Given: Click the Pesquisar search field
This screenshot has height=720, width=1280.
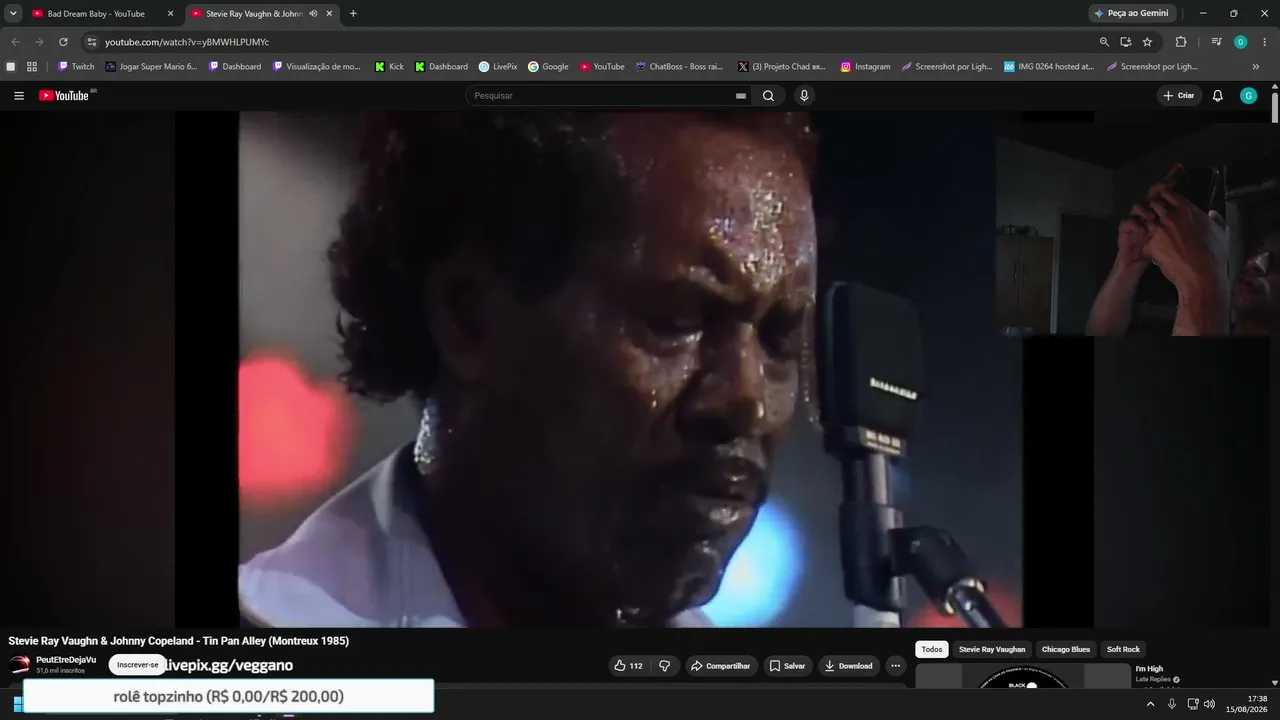Looking at the screenshot, I should tap(603, 96).
